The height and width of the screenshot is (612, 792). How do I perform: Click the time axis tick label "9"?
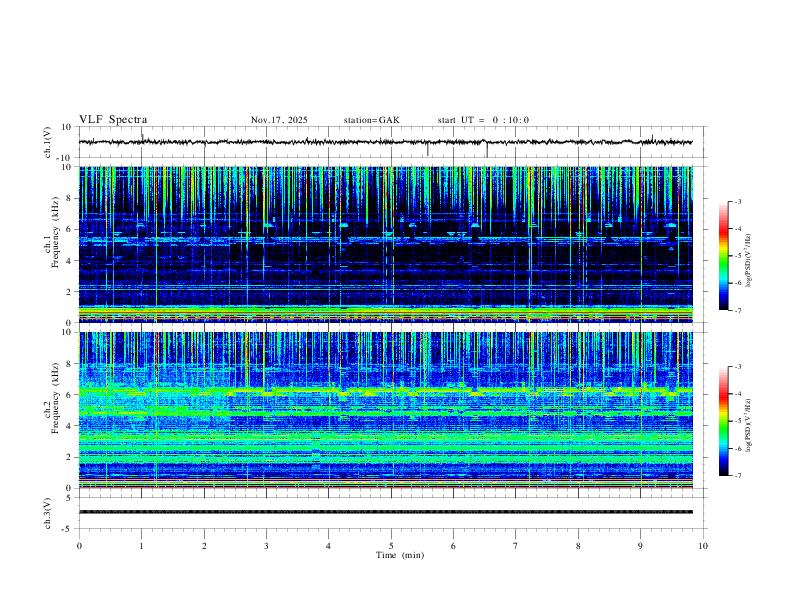pos(640,546)
